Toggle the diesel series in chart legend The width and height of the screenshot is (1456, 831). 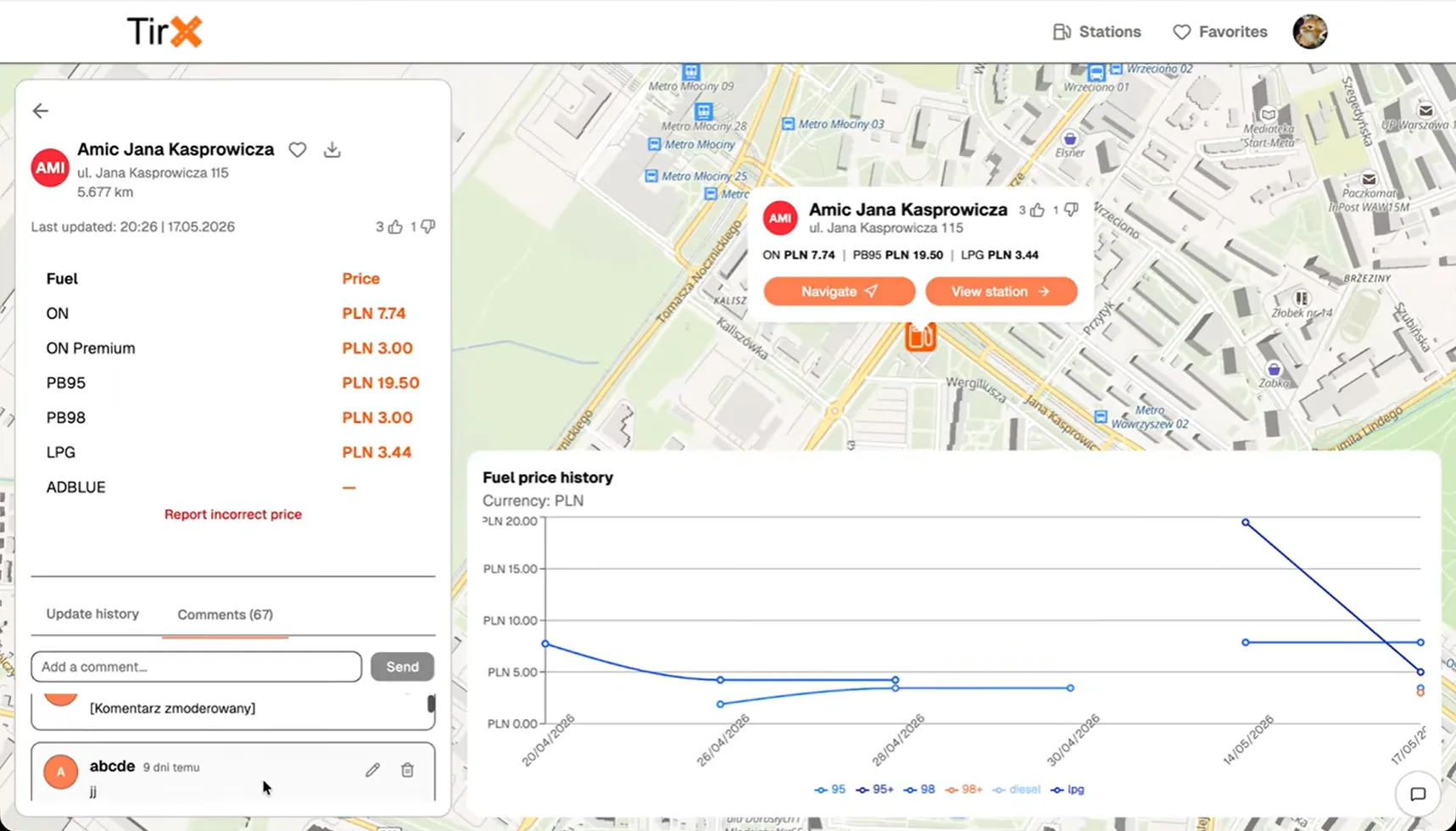click(1017, 789)
